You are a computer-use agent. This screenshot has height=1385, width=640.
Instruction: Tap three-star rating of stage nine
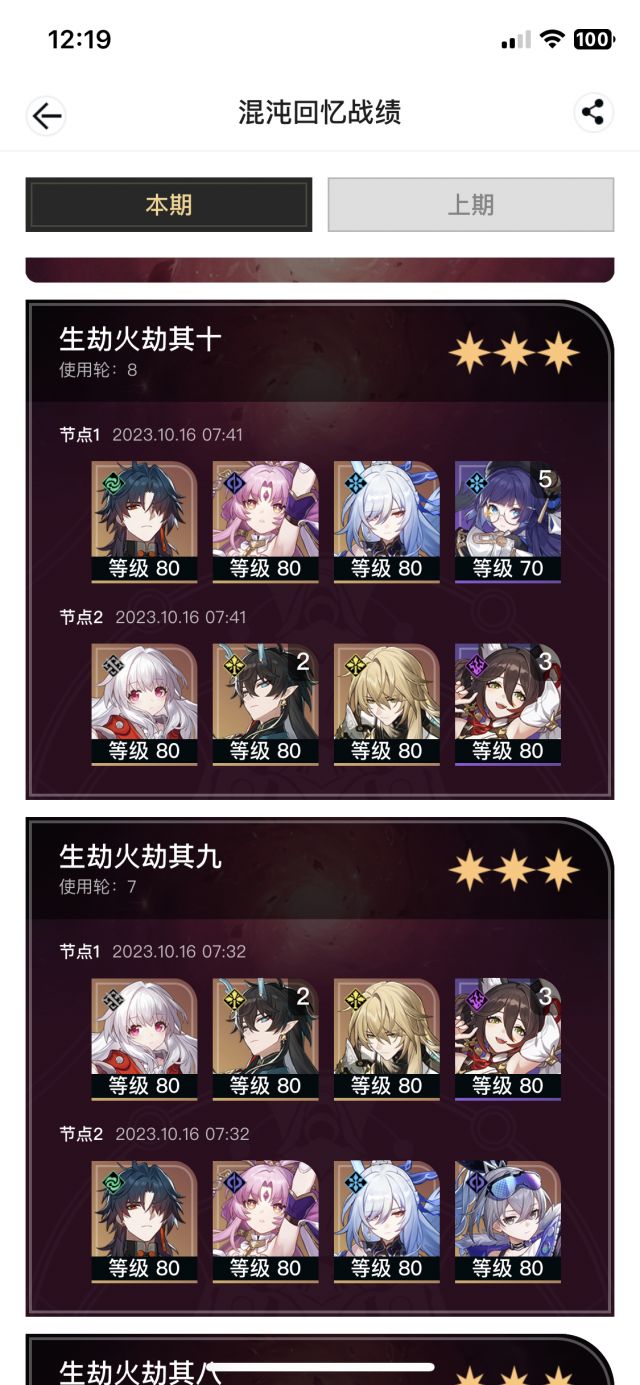pyautogui.click(x=513, y=870)
